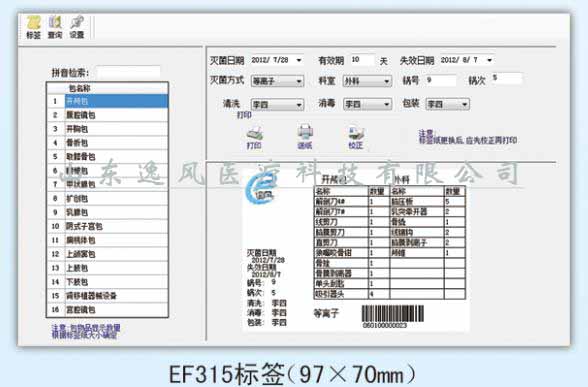Select row 10 in the package list
This screenshot has height=387, width=588.
point(108,226)
